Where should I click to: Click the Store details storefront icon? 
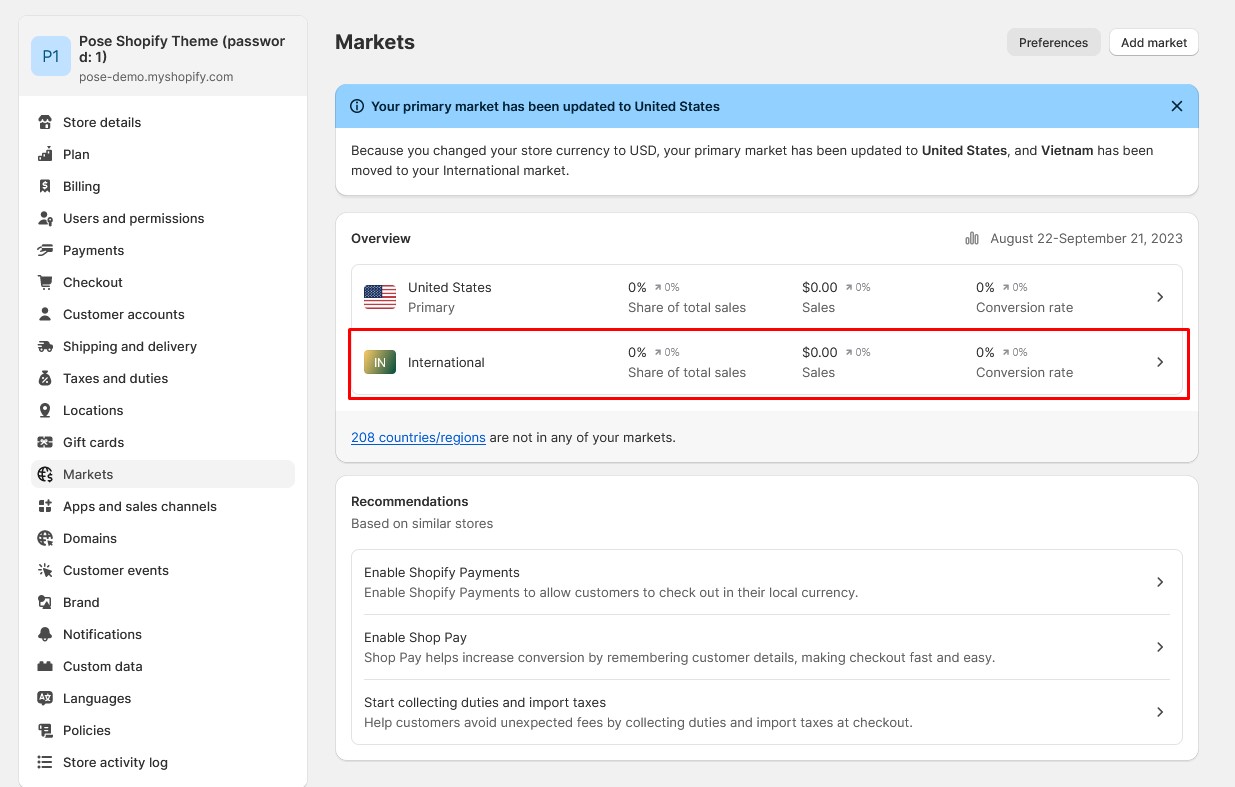45,122
